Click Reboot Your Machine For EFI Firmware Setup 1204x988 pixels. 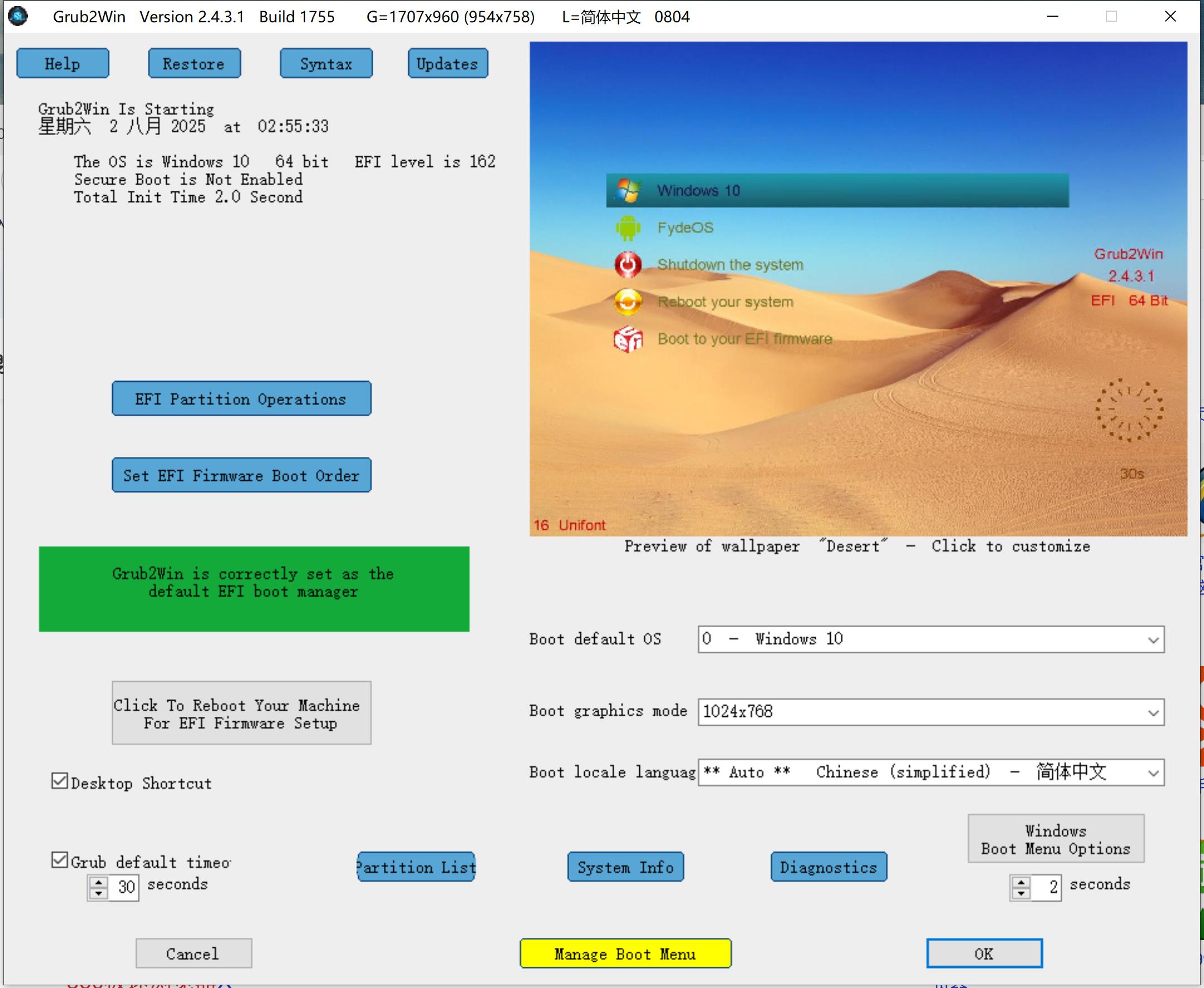[242, 712]
